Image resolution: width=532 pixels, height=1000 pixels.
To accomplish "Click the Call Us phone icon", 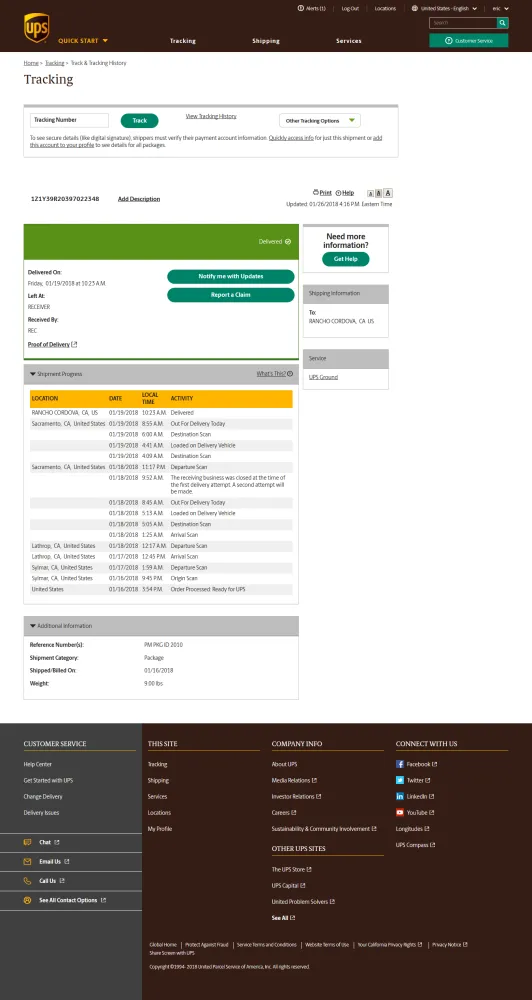I will click(27, 881).
